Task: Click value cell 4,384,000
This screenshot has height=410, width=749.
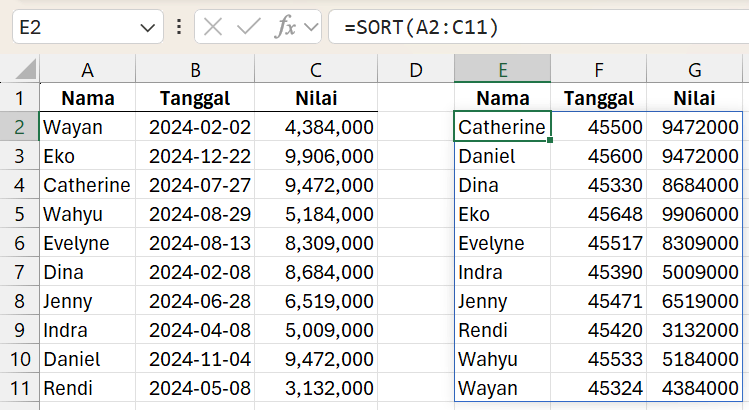Action: (x=316, y=127)
